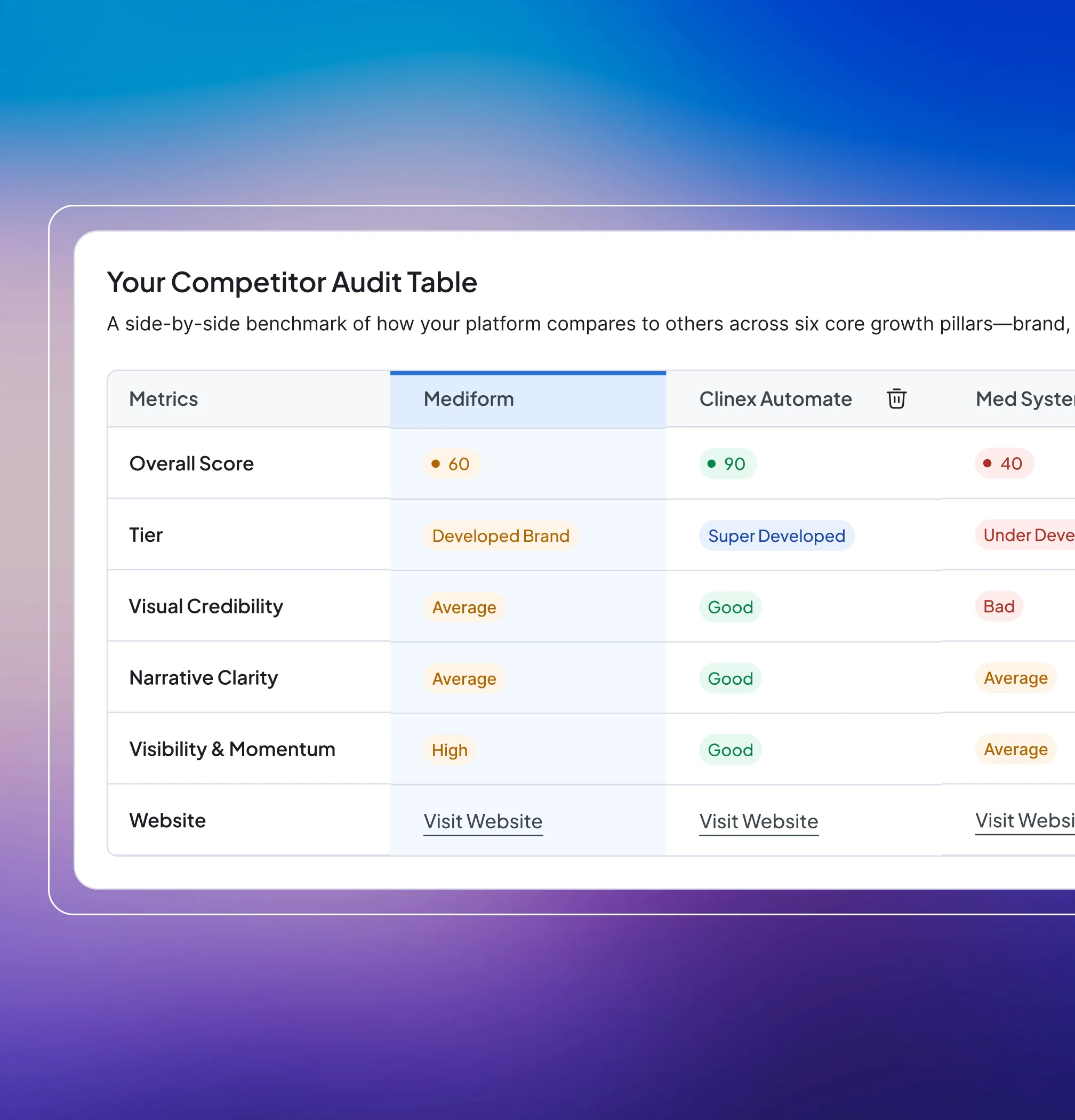Delete the Clinex Automate column with trash icon
The width and height of the screenshot is (1075, 1120).
[896, 399]
